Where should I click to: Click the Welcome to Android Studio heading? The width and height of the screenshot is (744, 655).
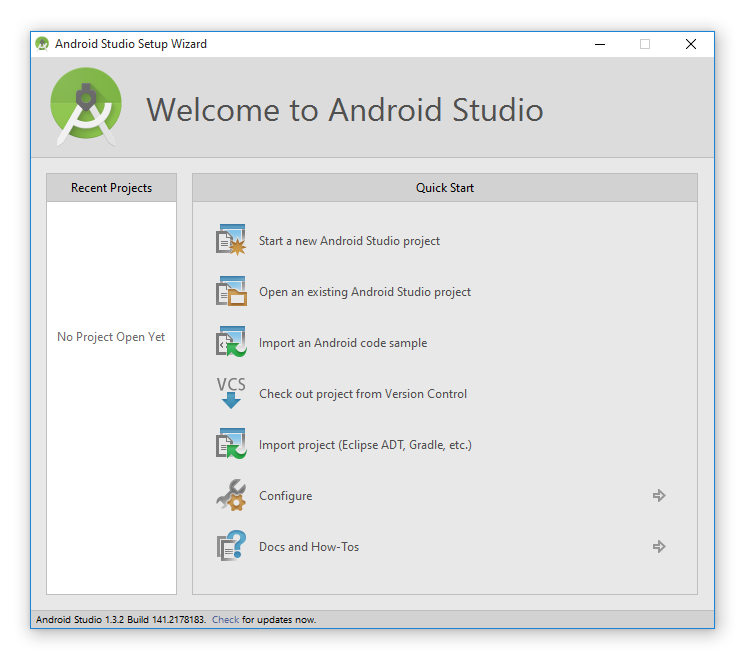click(345, 110)
